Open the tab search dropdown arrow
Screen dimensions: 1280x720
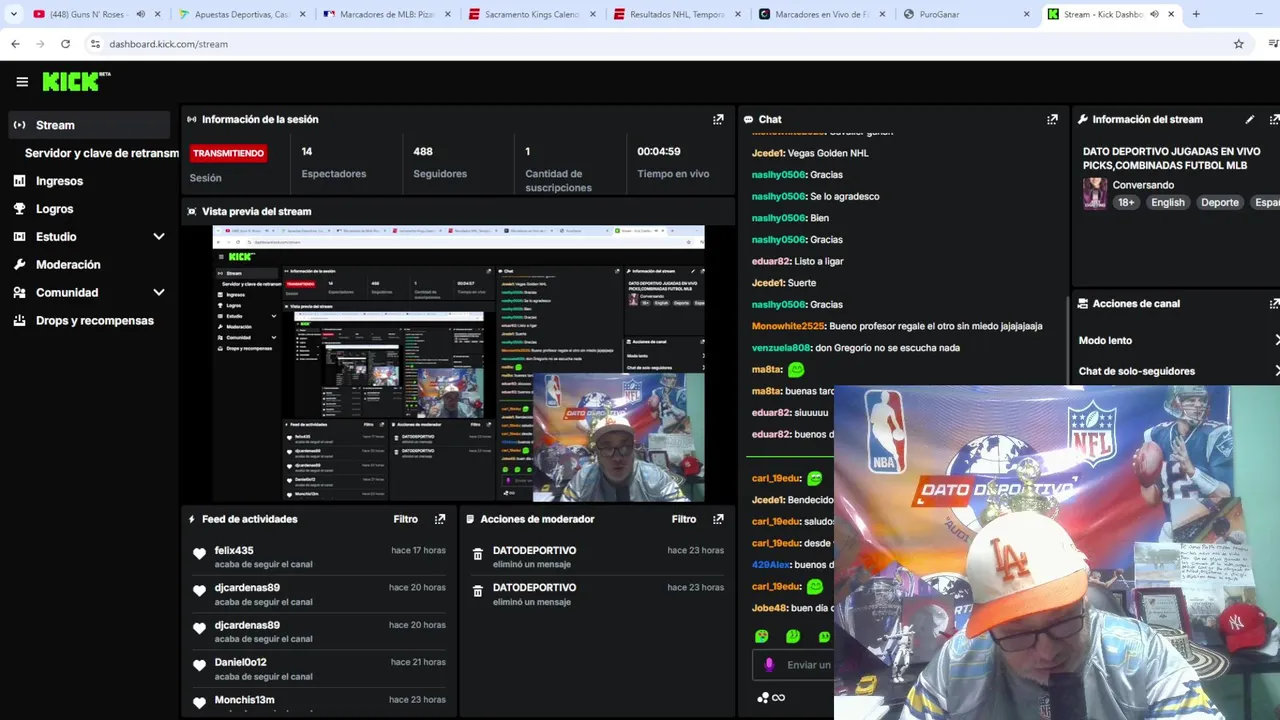pyautogui.click(x=13, y=14)
